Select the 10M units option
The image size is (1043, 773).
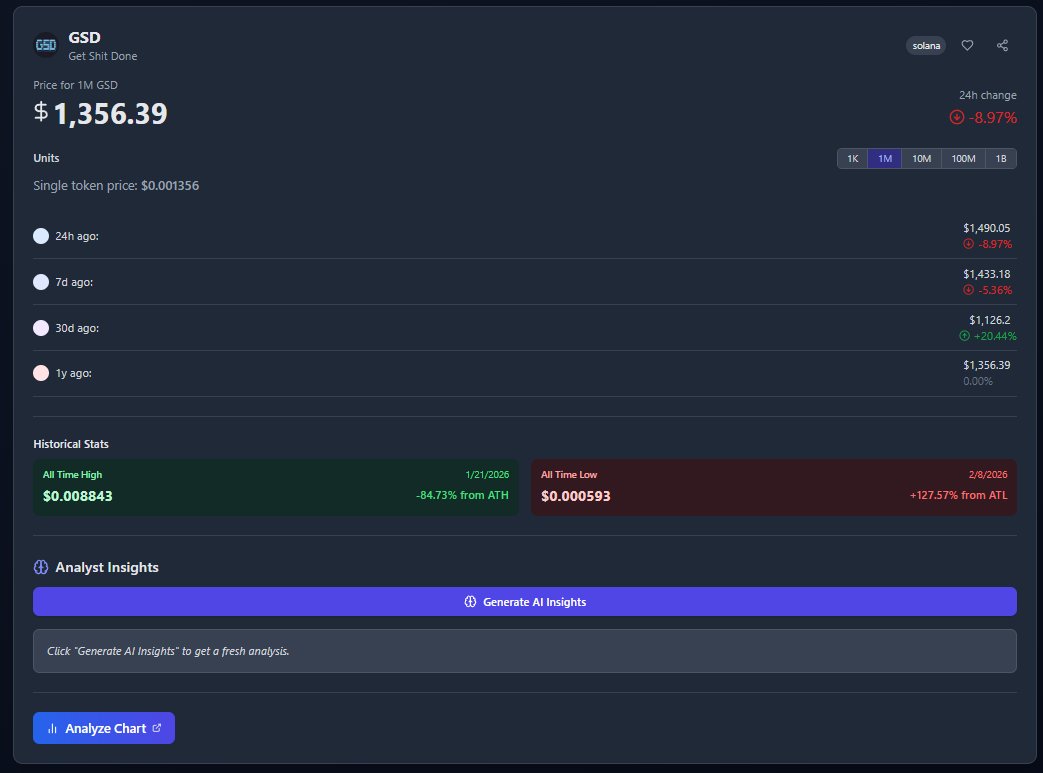pos(921,158)
